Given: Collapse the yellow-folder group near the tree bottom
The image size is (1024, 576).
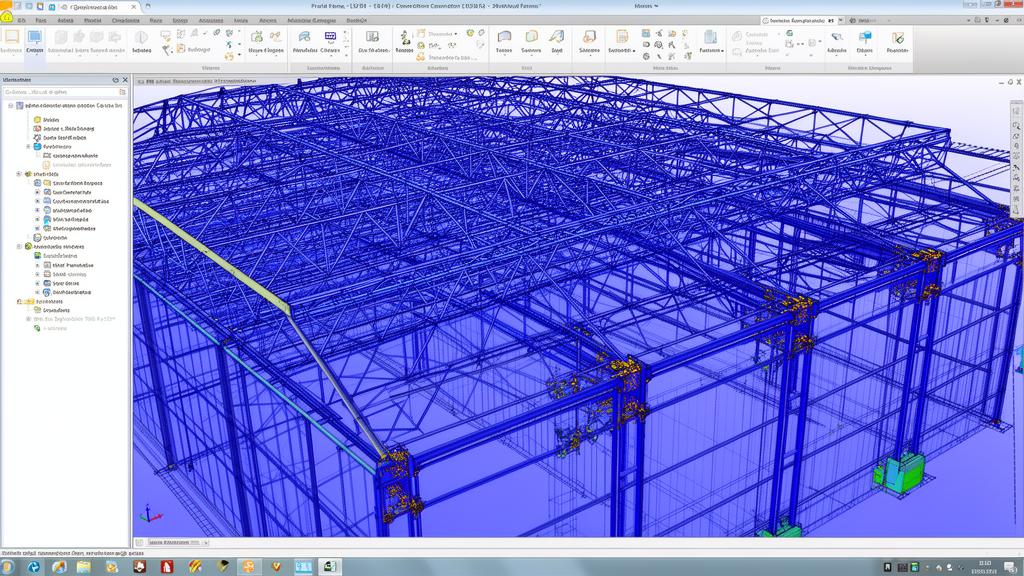Looking at the screenshot, I should pyautogui.click(x=19, y=301).
